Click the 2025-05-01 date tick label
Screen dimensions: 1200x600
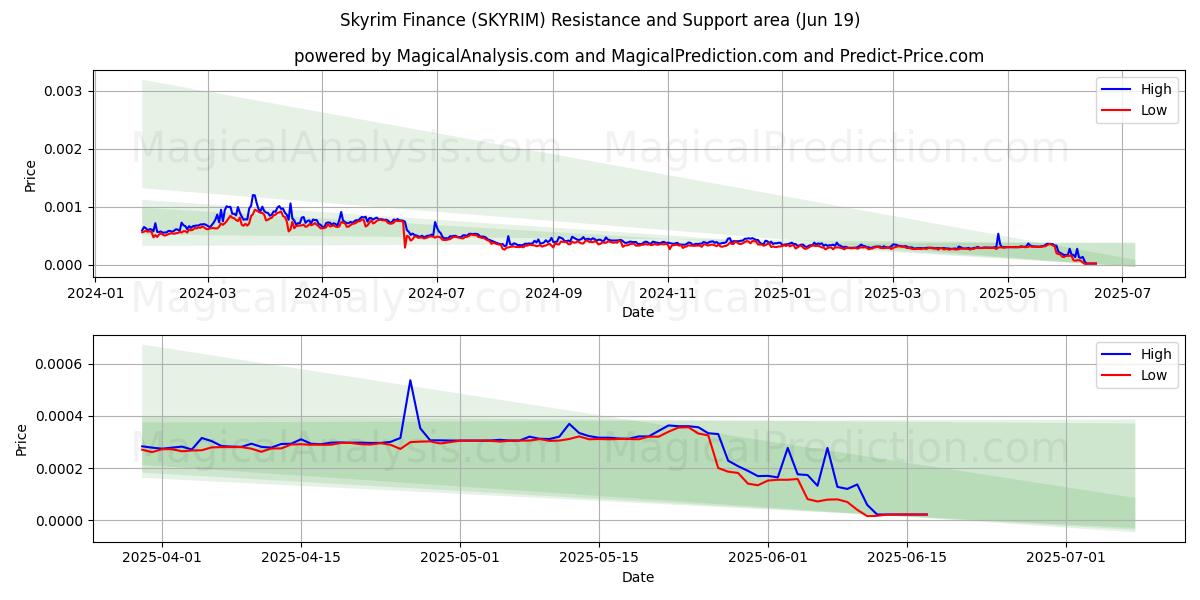coord(460,558)
